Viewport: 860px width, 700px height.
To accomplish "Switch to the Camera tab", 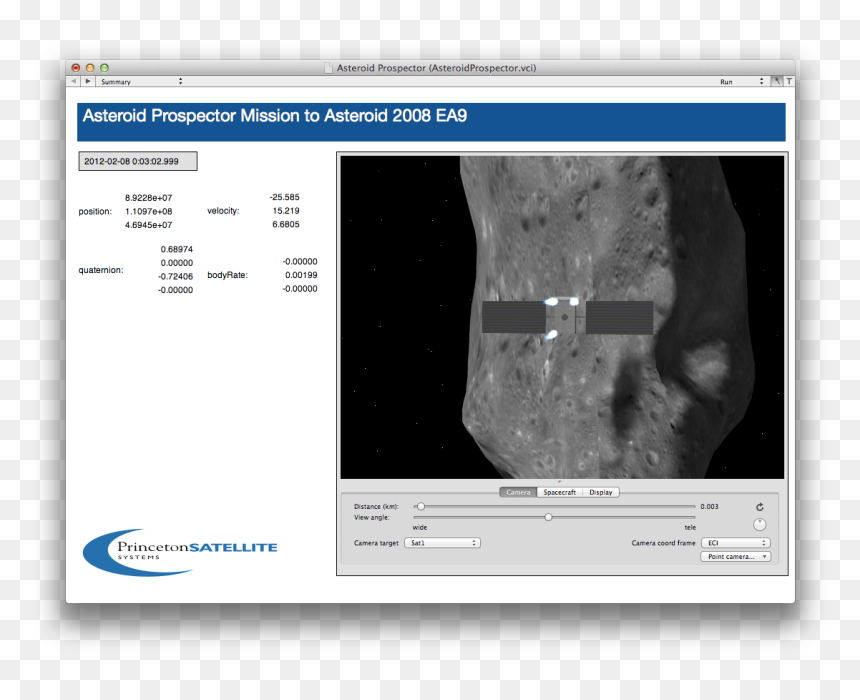I will pyautogui.click(x=518, y=492).
